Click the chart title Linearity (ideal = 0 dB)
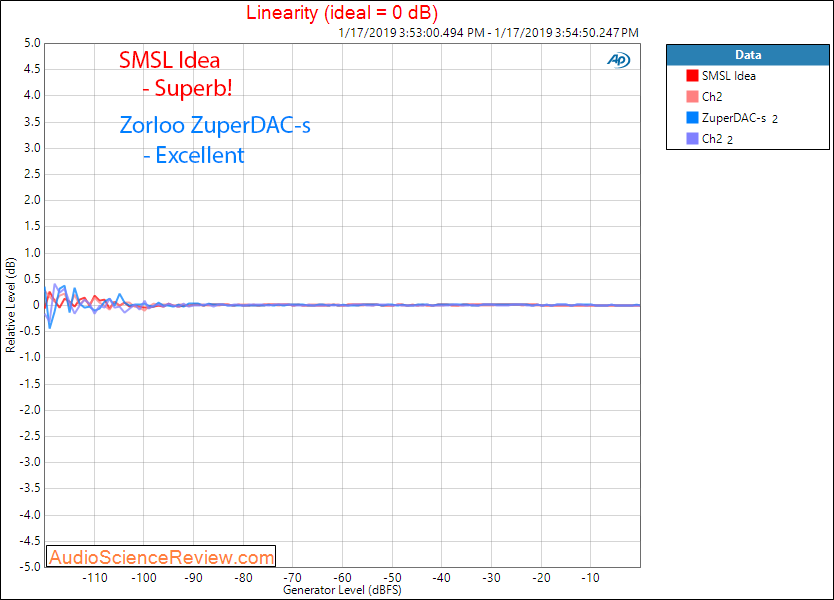The image size is (834, 600). pos(342,13)
